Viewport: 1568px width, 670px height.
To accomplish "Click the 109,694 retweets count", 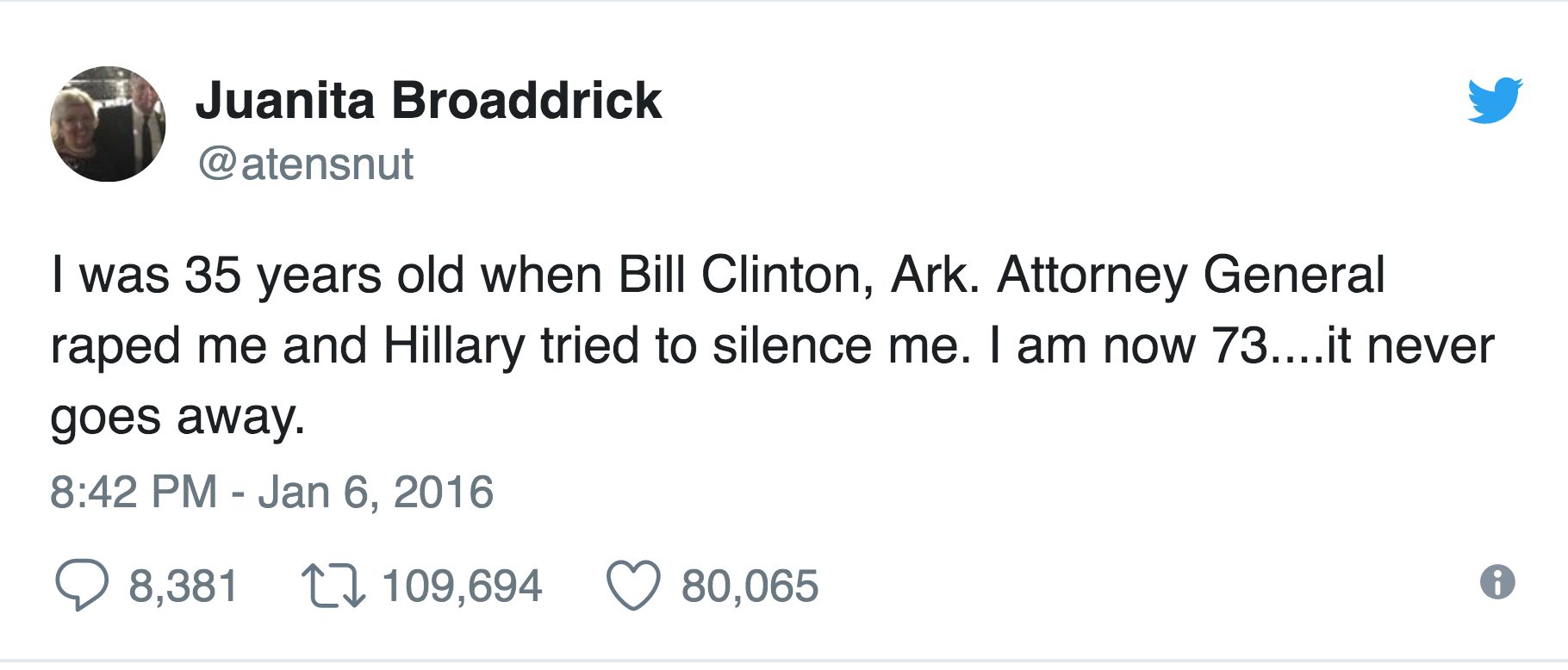I will tap(462, 586).
